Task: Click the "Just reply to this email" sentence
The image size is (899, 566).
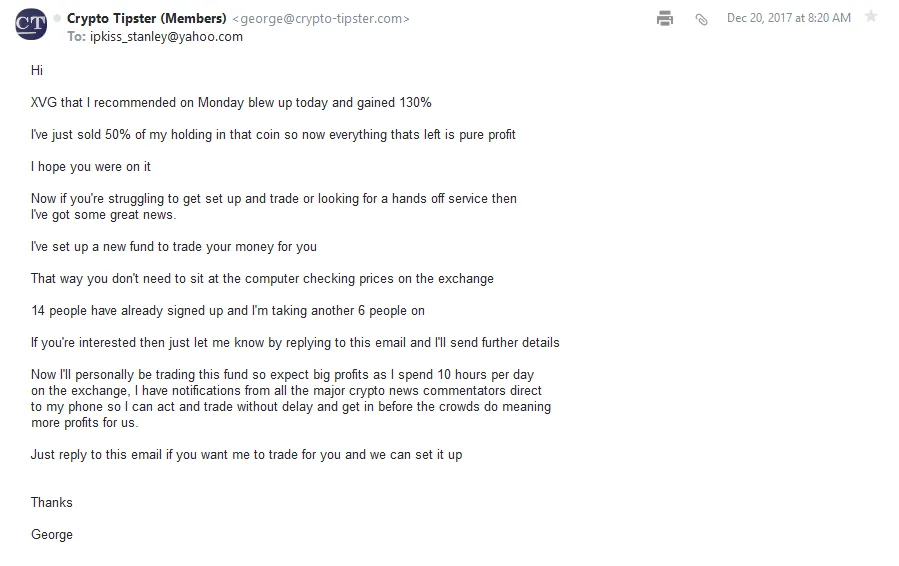Action: click(x=247, y=455)
